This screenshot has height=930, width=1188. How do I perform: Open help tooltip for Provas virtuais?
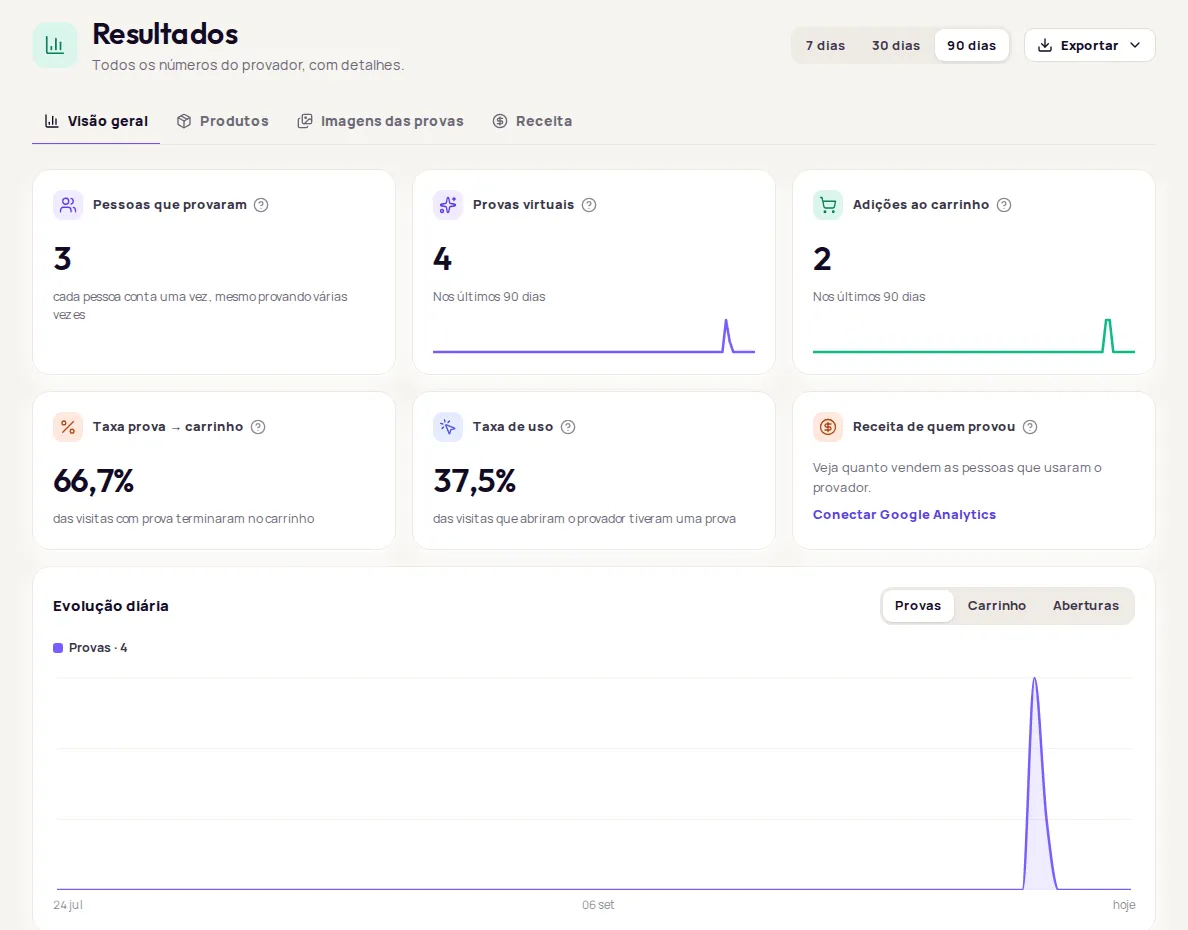point(589,205)
